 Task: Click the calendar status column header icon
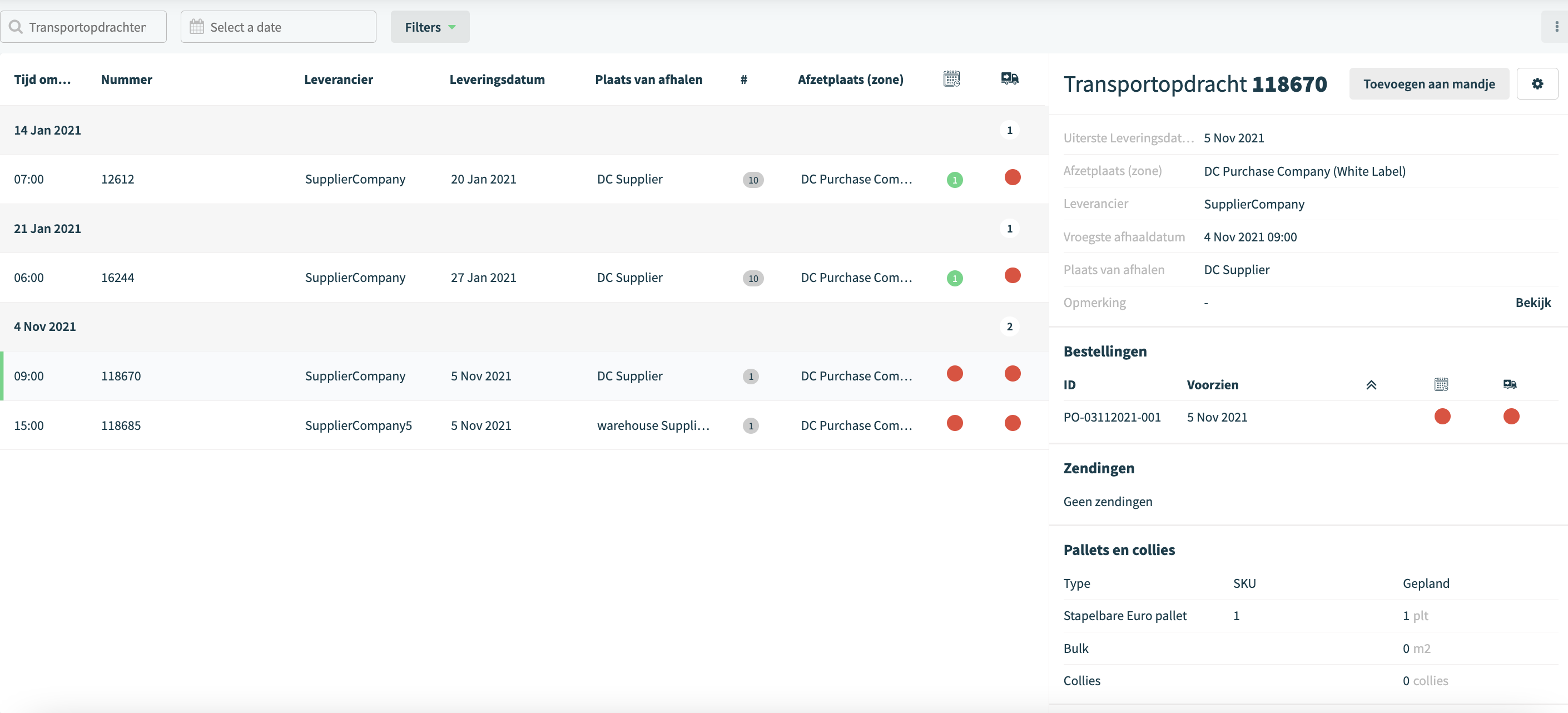[x=951, y=78]
